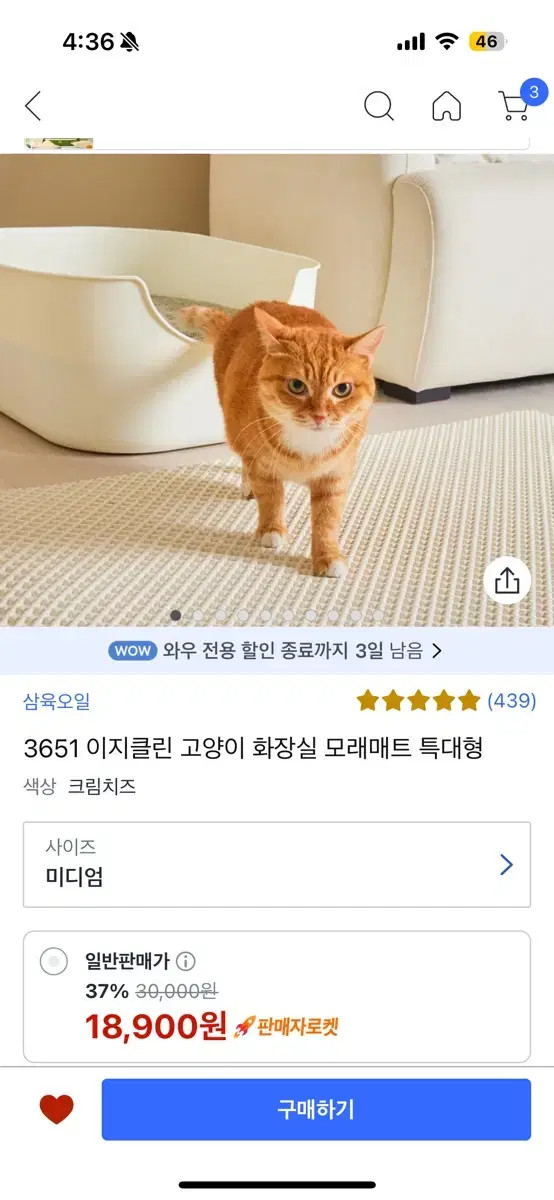
Task: Tap the cart badge showing 3
Action: [534, 93]
